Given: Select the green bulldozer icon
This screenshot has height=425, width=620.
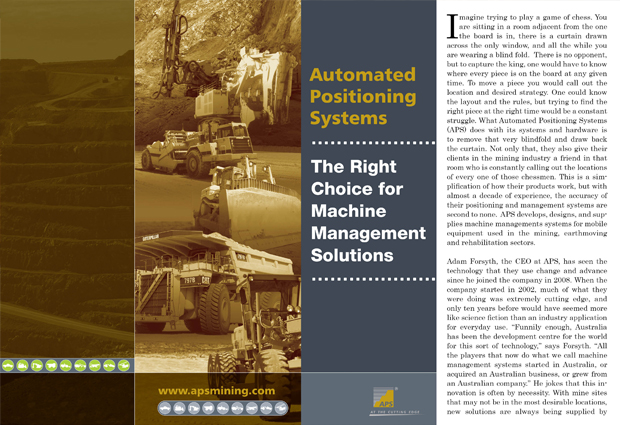Looking at the screenshot, I should (23, 365).
